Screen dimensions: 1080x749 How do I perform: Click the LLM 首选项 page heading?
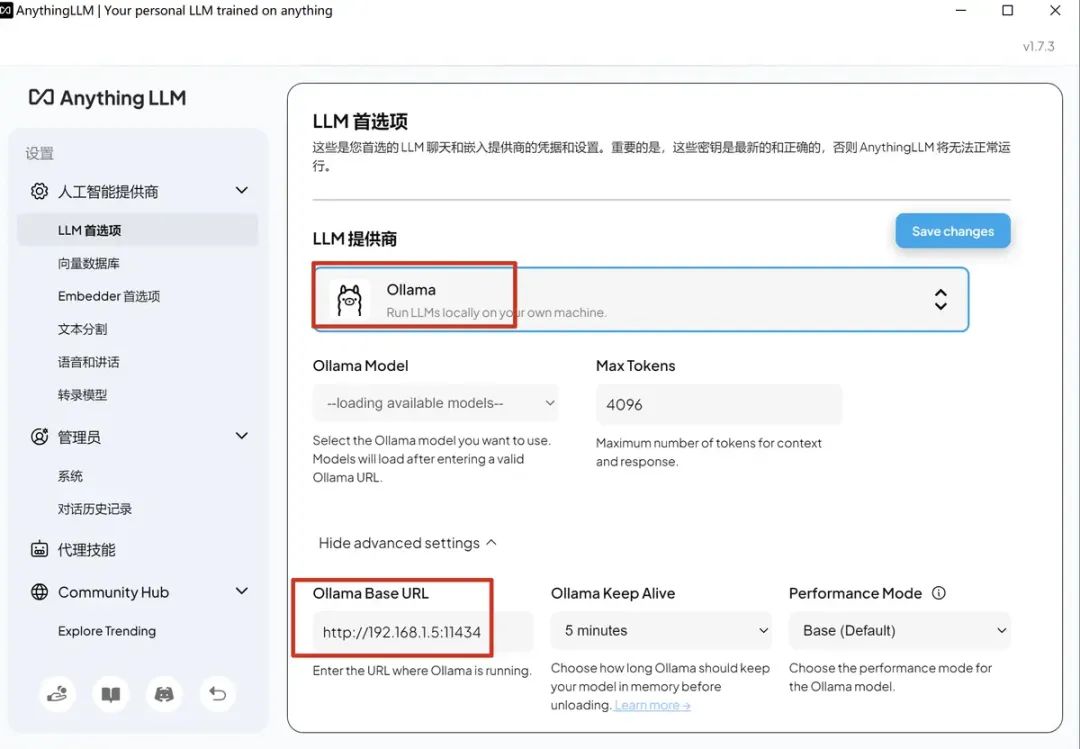360,121
